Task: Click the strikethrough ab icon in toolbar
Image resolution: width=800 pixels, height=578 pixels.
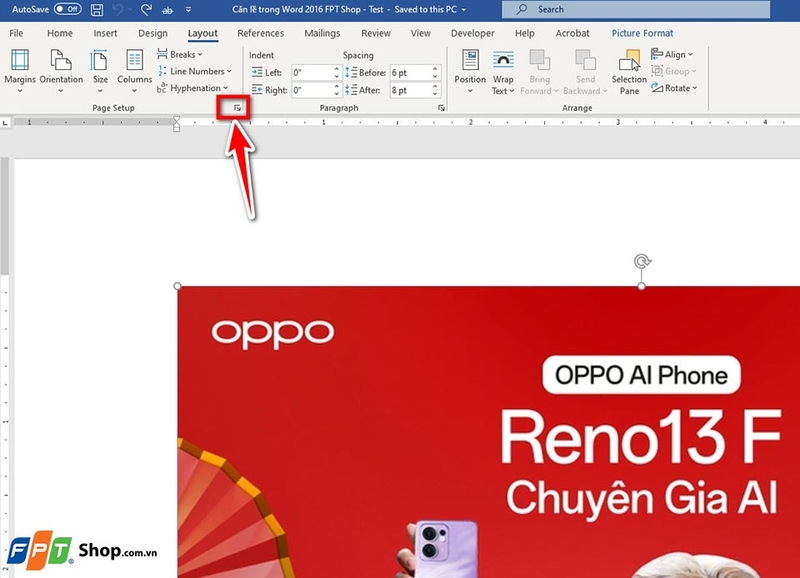Action: click(167, 10)
